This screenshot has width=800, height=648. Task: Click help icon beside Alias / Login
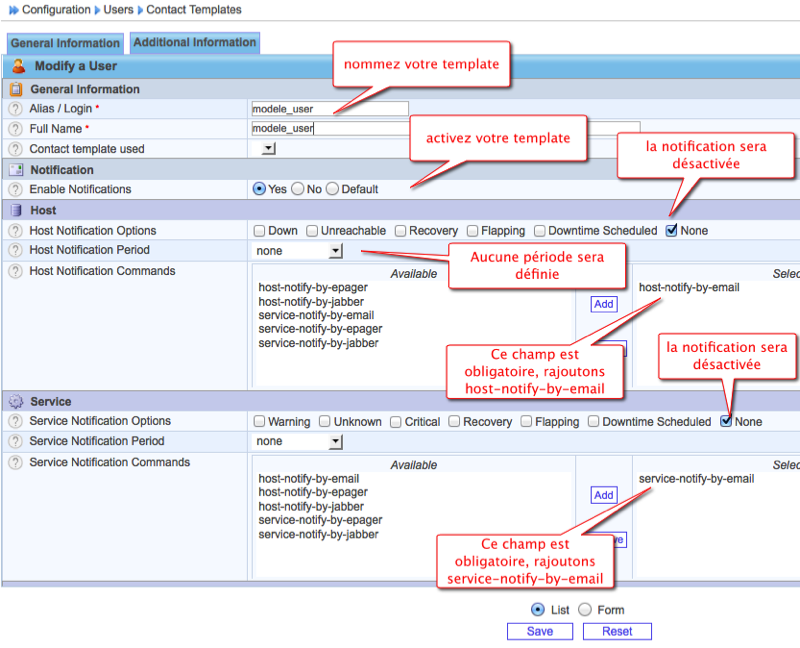(x=15, y=109)
